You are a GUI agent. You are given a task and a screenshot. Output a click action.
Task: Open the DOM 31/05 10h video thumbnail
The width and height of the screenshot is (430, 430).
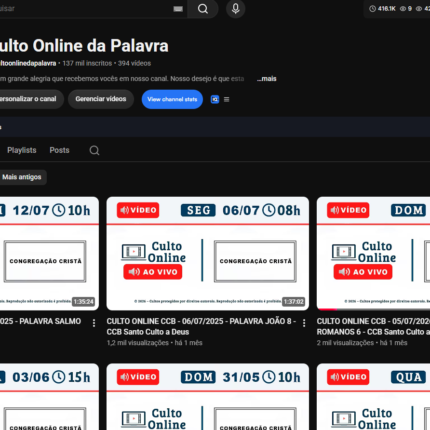click(208, 397)
